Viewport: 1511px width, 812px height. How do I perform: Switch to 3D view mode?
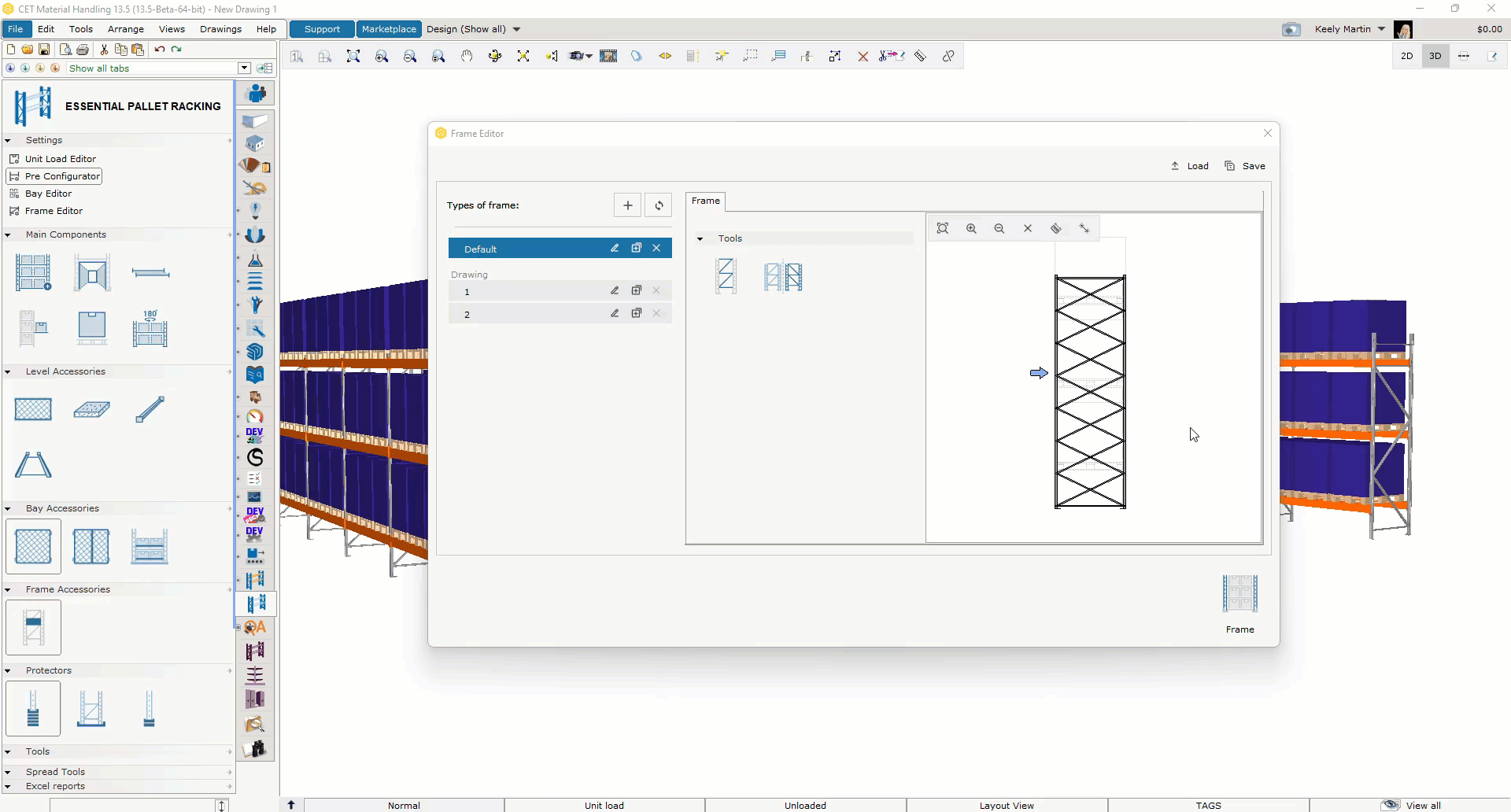(x=1435, y=56)
